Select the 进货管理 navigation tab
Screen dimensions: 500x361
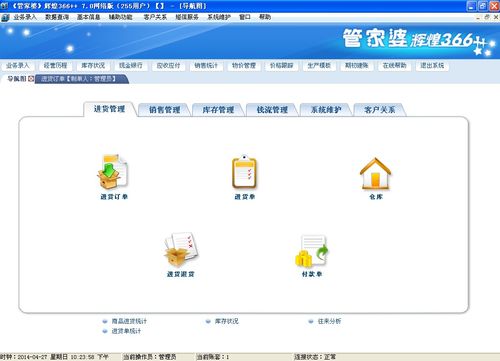pos(109,109)
